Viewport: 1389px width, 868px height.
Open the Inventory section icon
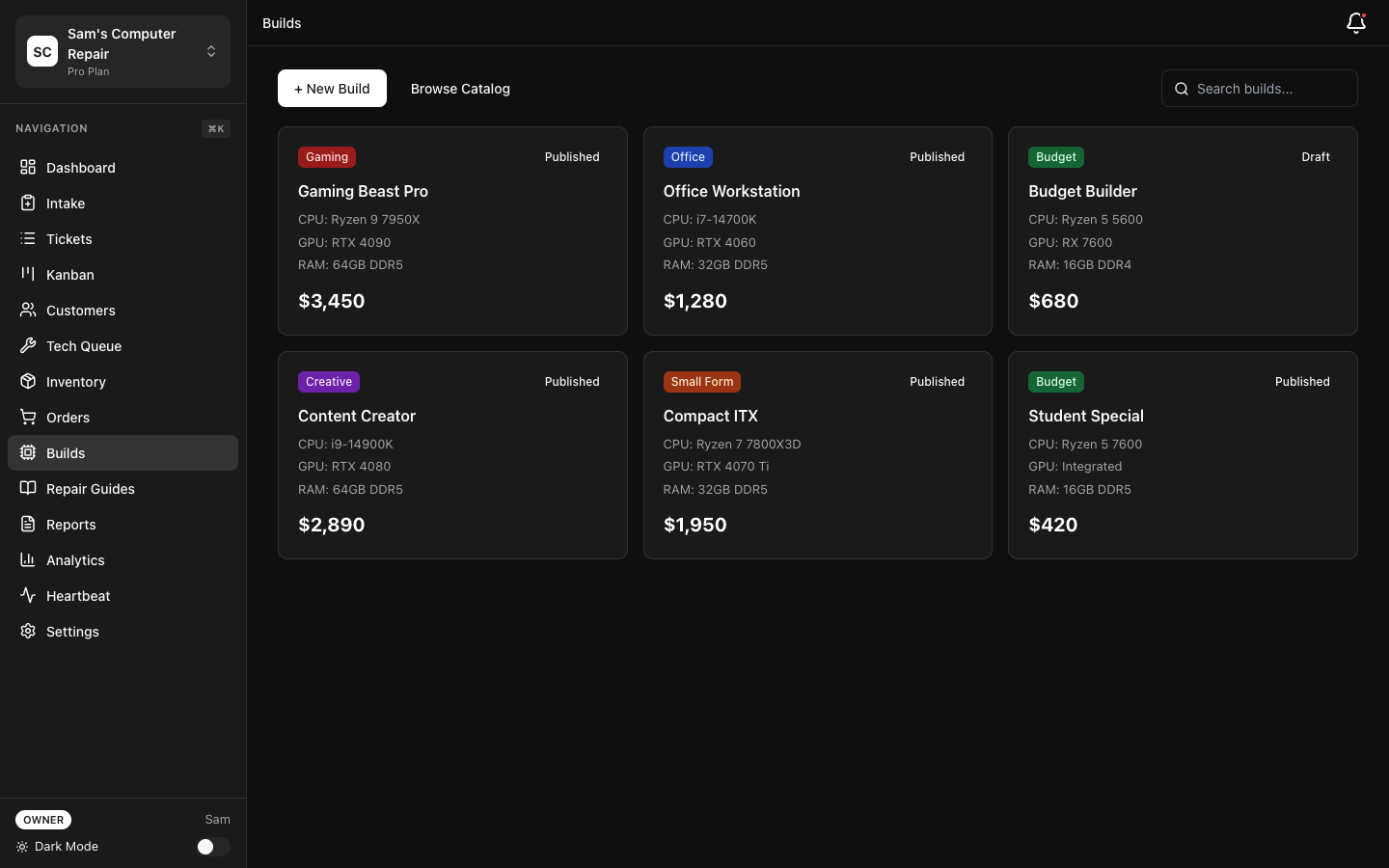point(28,381)
